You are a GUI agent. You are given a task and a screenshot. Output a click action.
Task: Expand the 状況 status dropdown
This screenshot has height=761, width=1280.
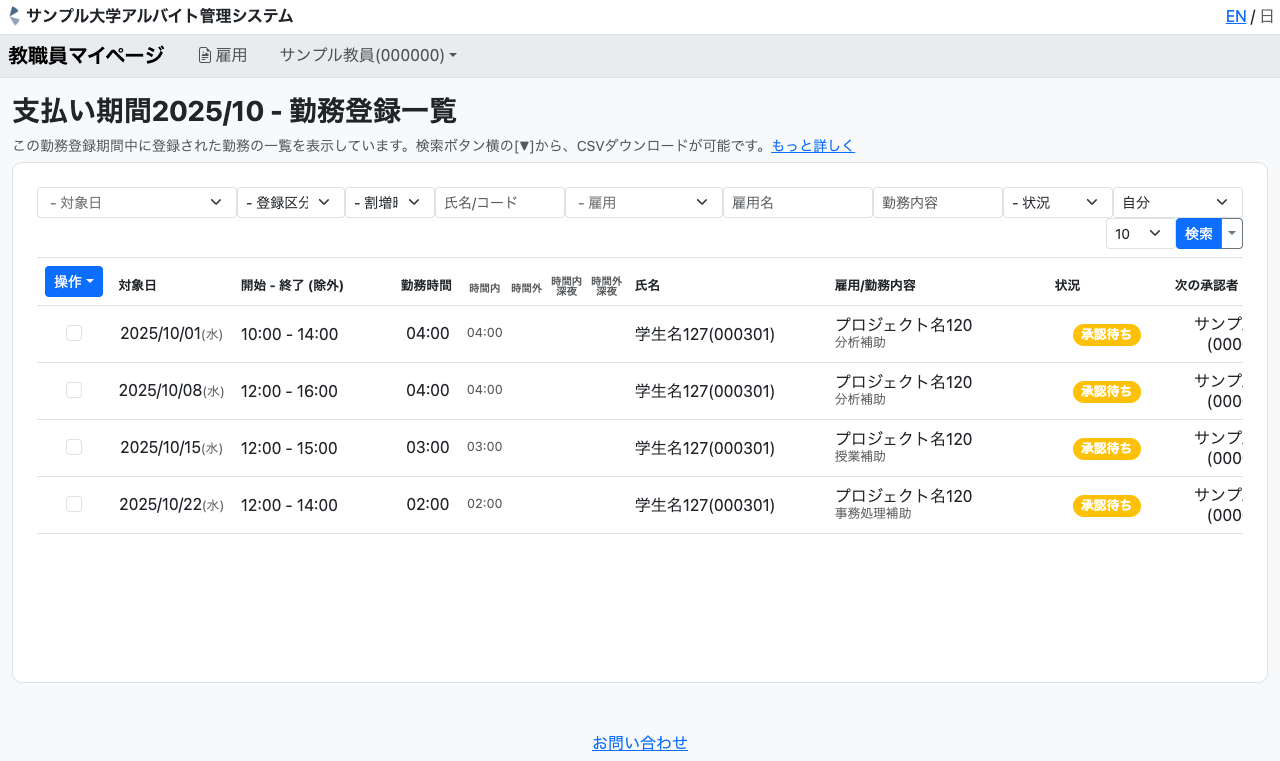[1057, 203]
